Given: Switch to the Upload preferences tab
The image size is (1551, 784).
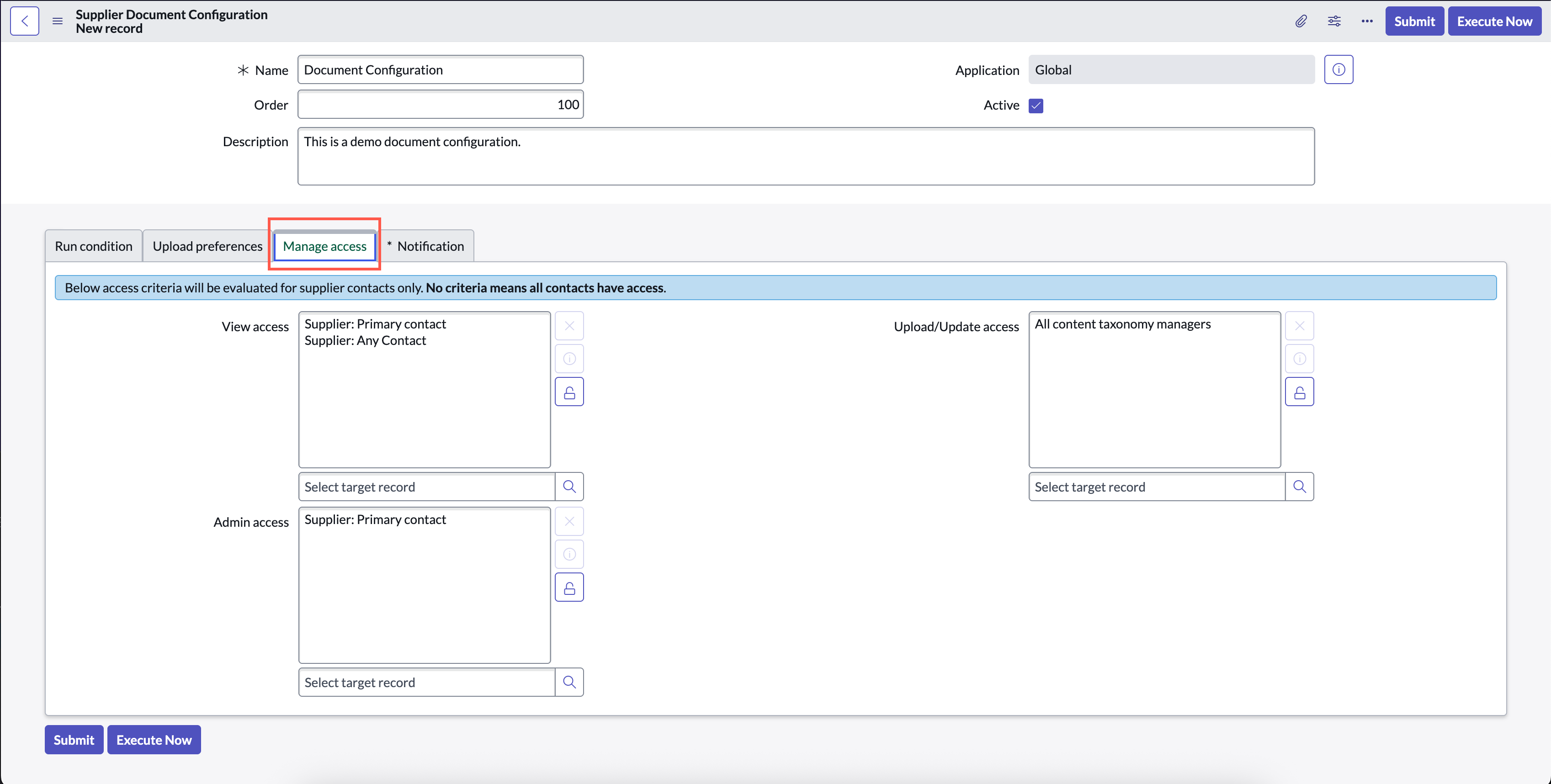Looking at the screenshot, I should point(208,246).
